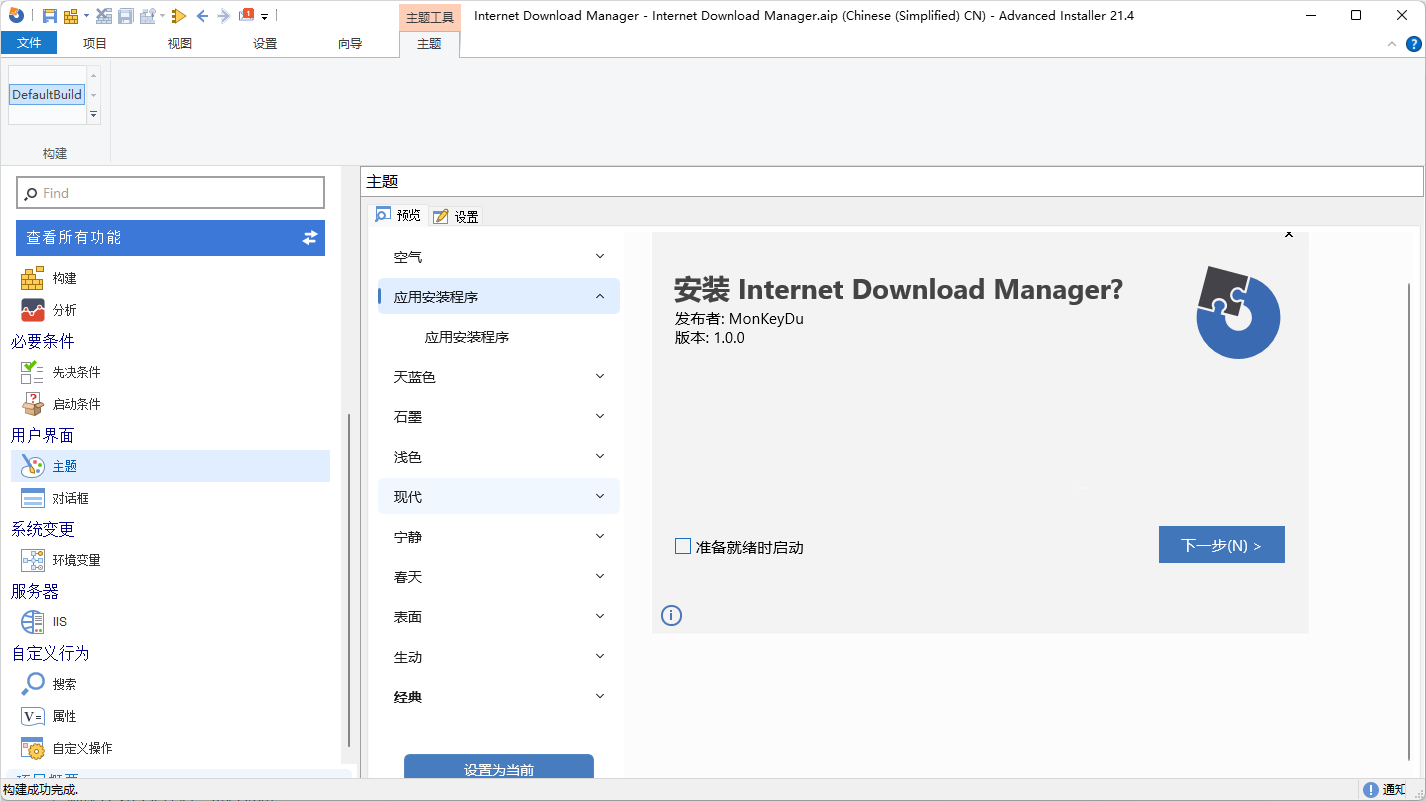Click the 自定义行为 section heading
1426x801 pixels.
(51, 653)
